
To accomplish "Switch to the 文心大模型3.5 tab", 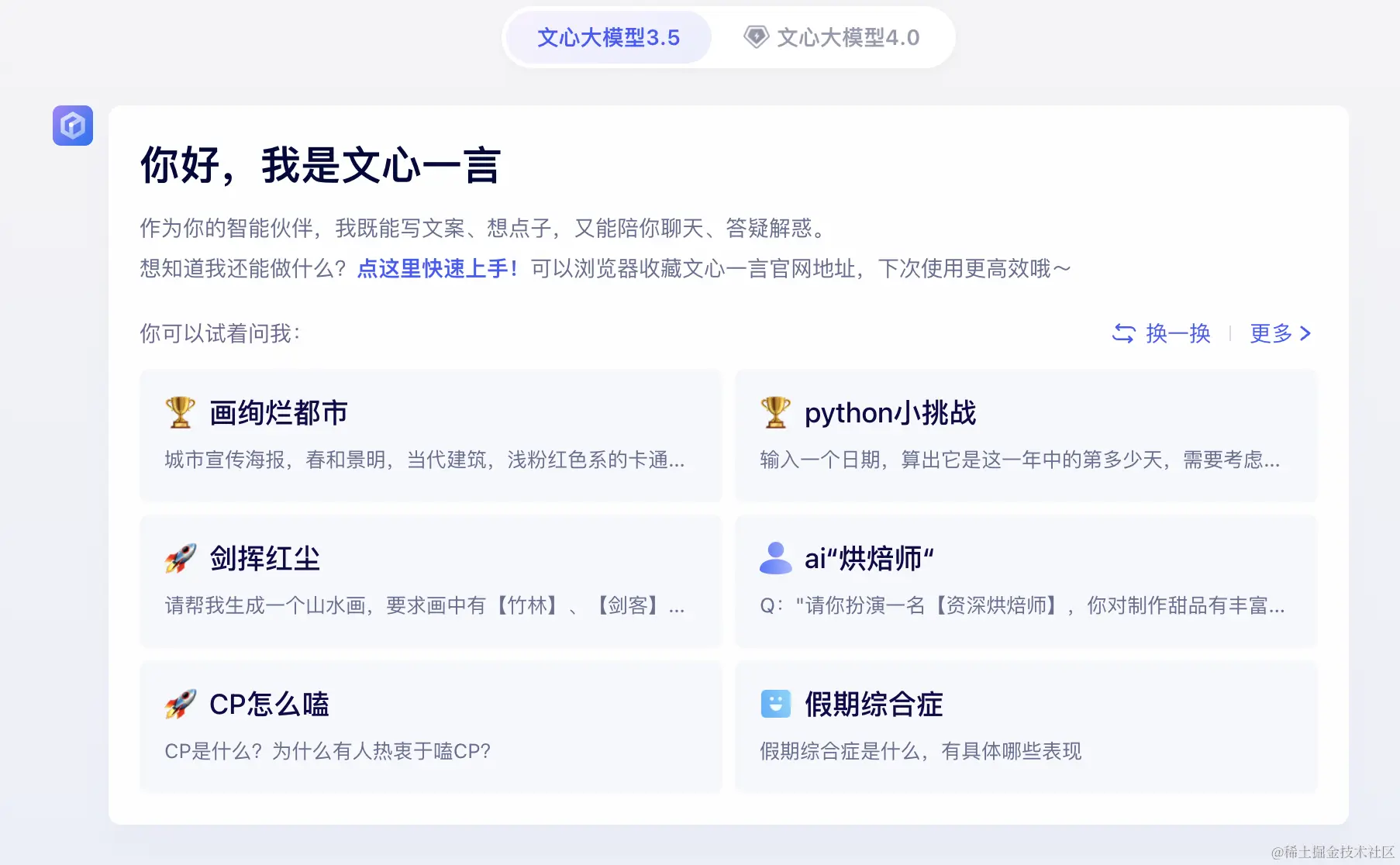I will pyautogui.click(x=609, y=37).
